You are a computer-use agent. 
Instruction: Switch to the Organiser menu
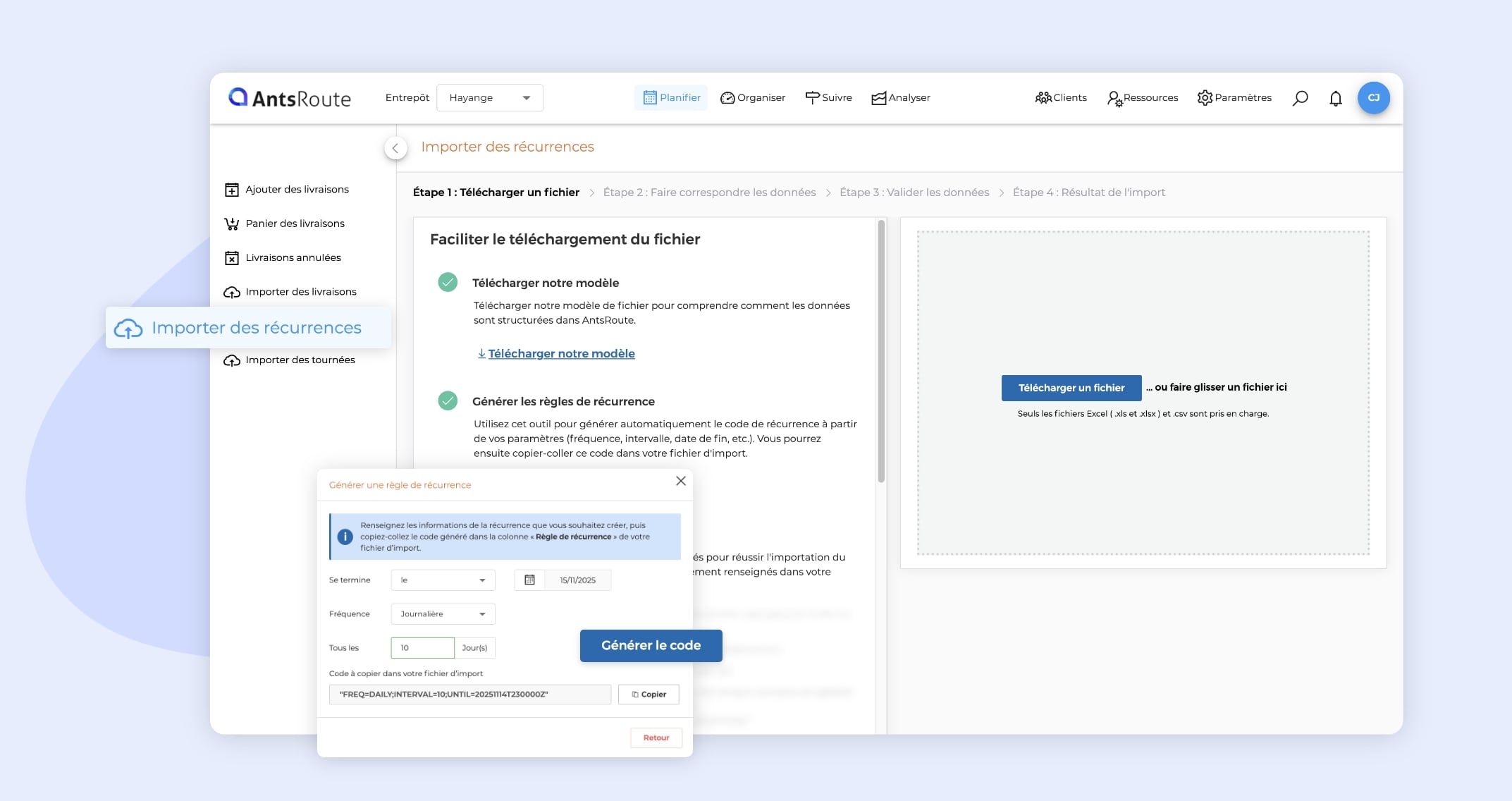click(x=753, y=98)
